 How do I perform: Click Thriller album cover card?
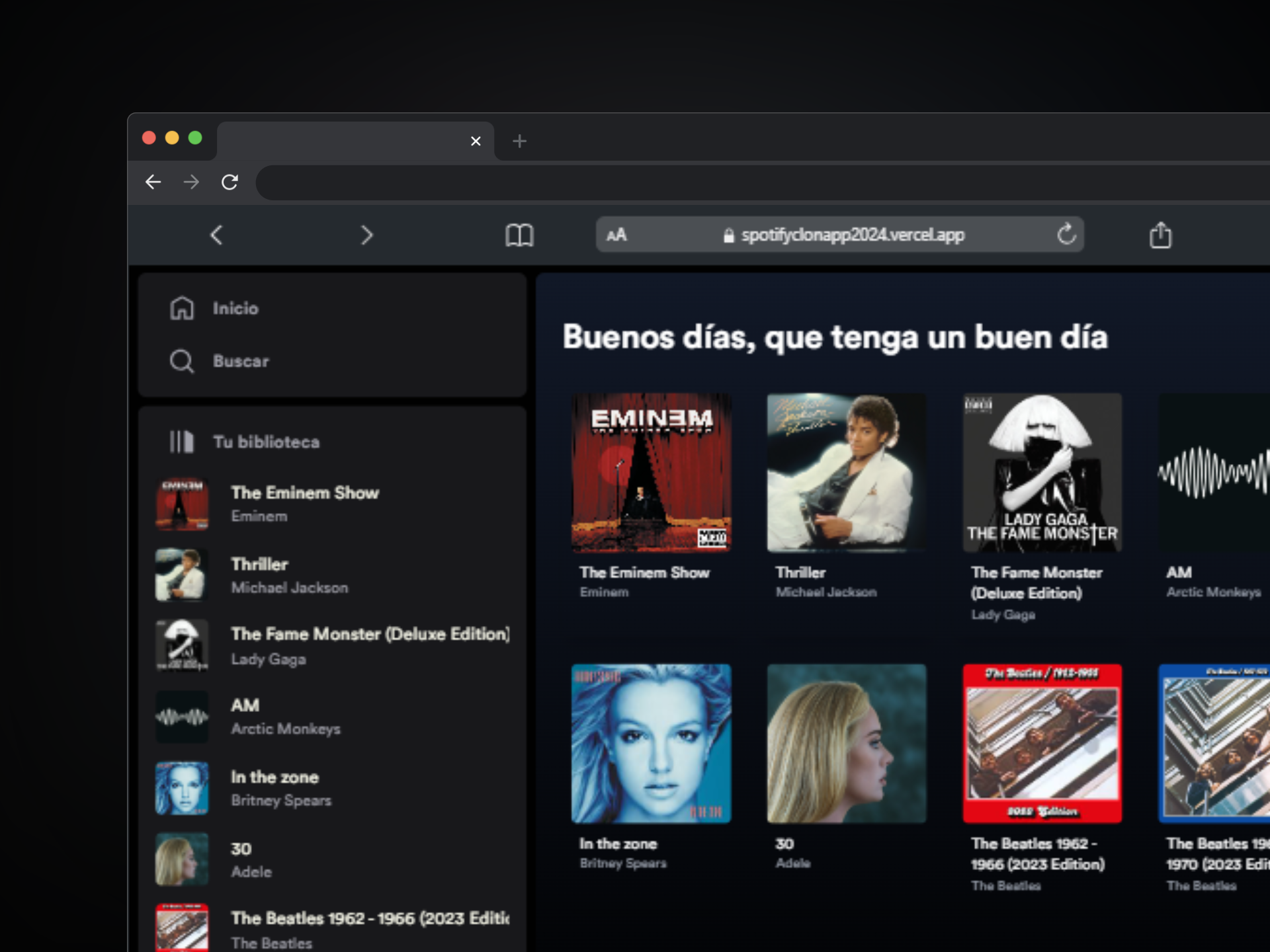847,473
